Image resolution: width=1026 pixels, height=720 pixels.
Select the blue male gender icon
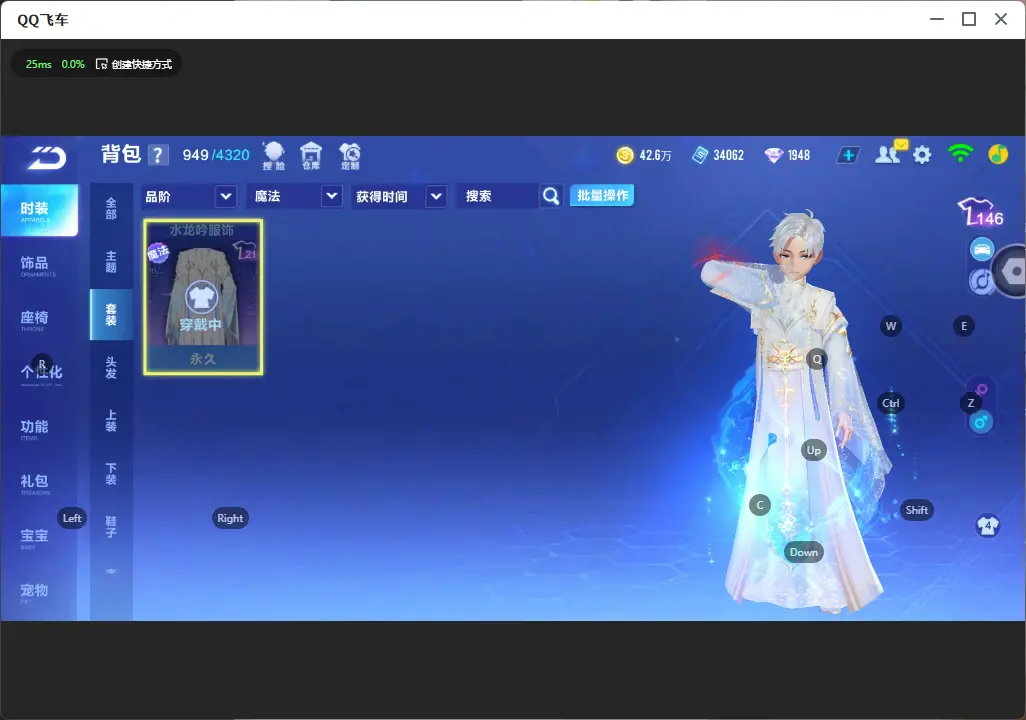point(981,422)
